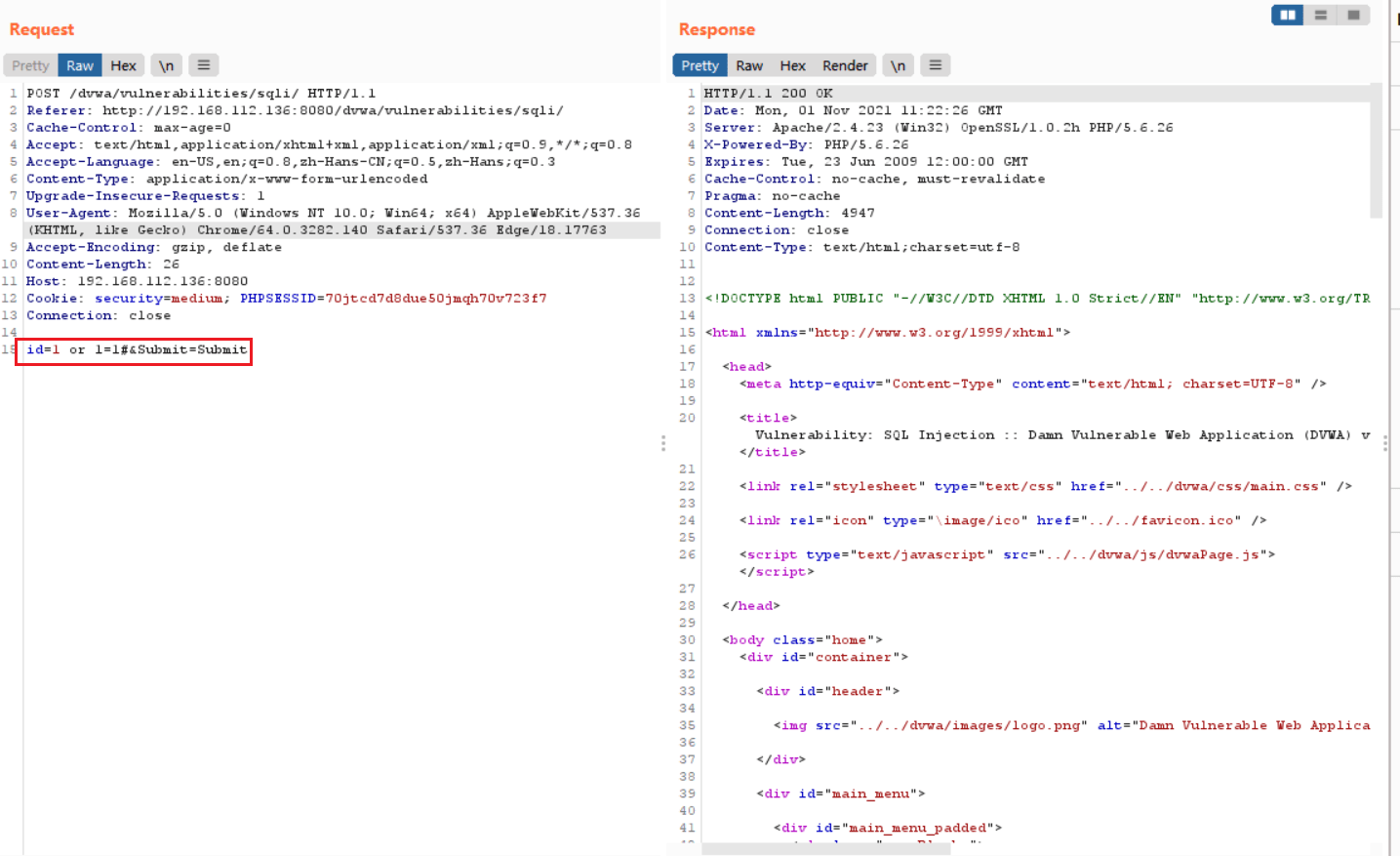Click the '<body class="home">' line

pos(802,640)
